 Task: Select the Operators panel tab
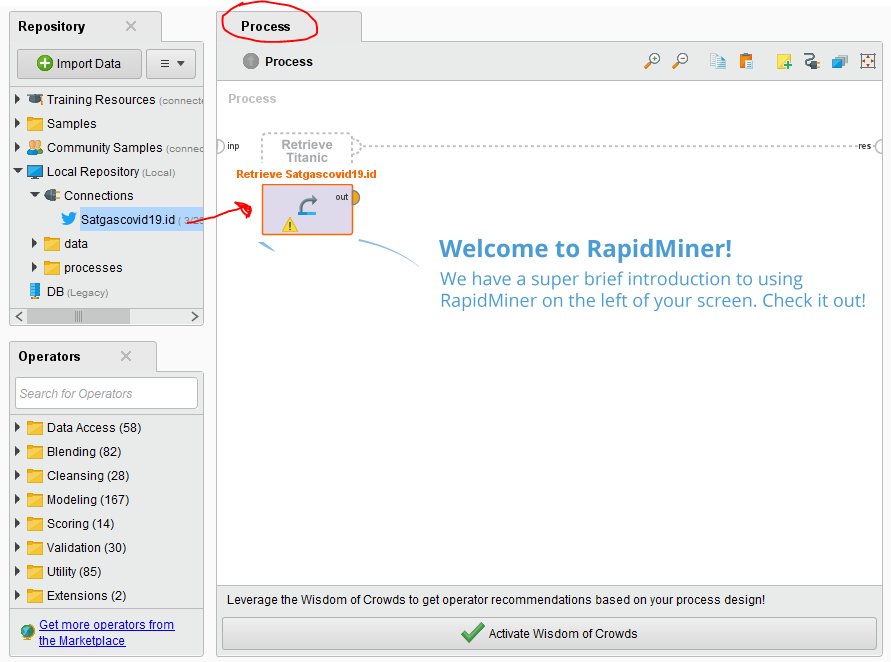coord(62,356)
